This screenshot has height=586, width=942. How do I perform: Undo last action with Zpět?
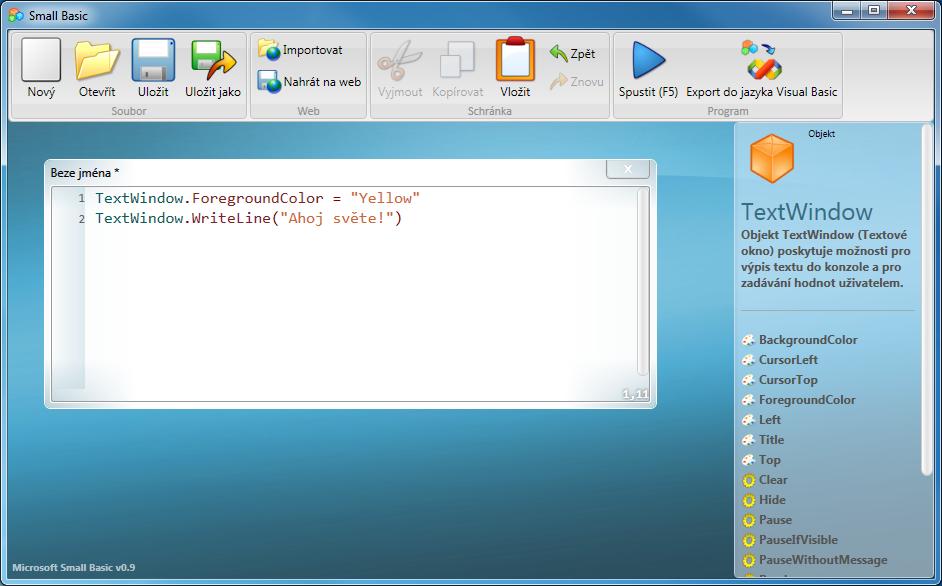[573, 53]
